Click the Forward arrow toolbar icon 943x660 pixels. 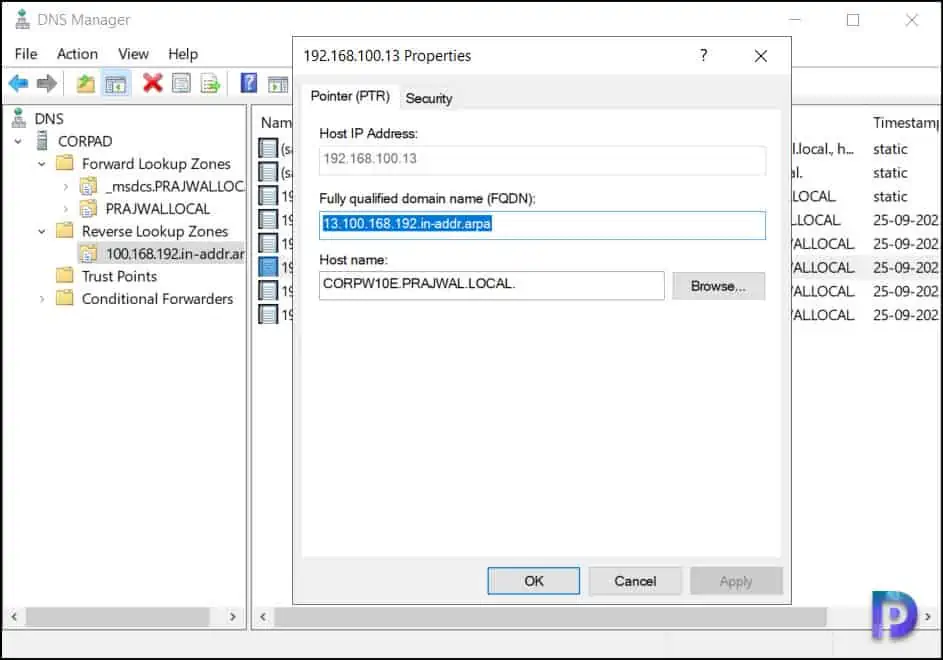(x=47, y=83)
